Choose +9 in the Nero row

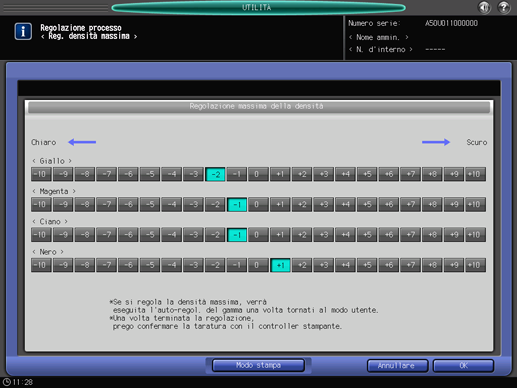point(454,265)
